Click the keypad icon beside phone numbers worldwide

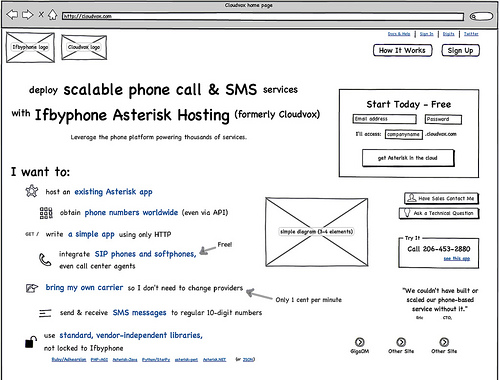click(46, 213)
